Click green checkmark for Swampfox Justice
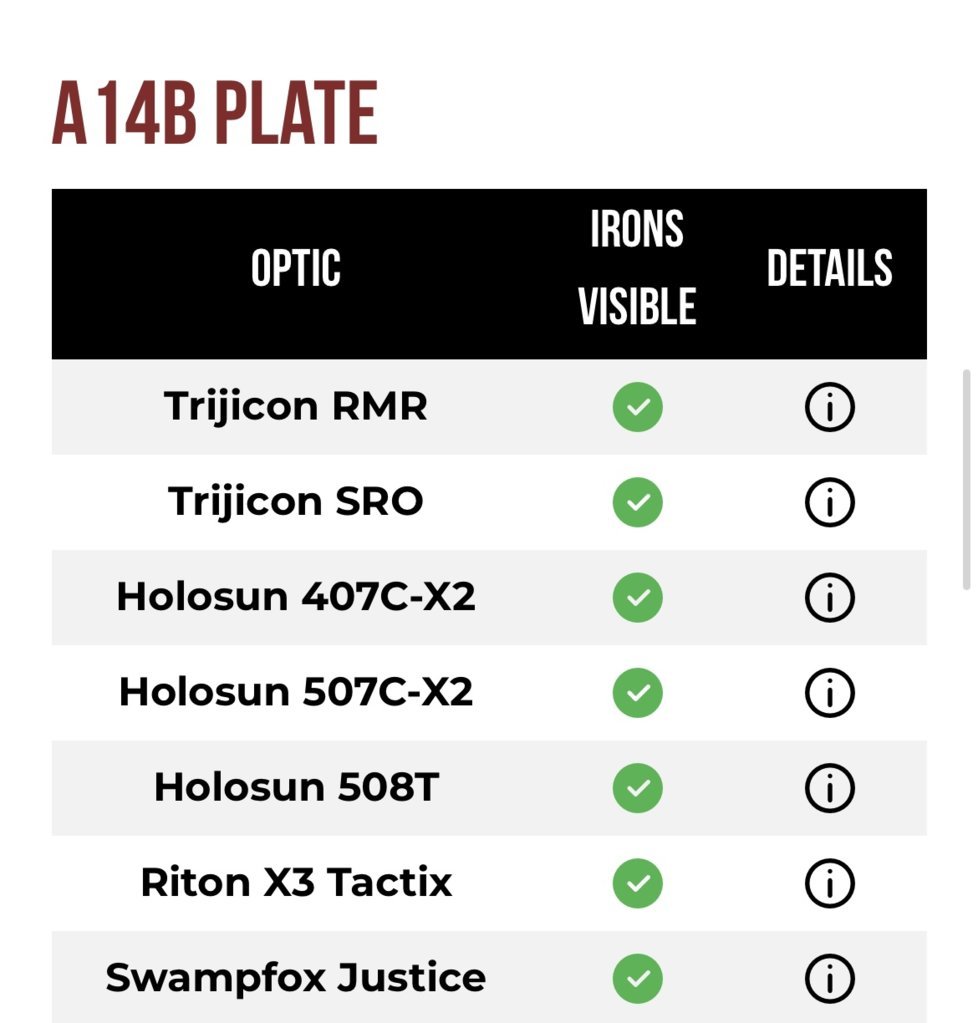Screen dimensions: 978x1023 [x=637, y=979]
